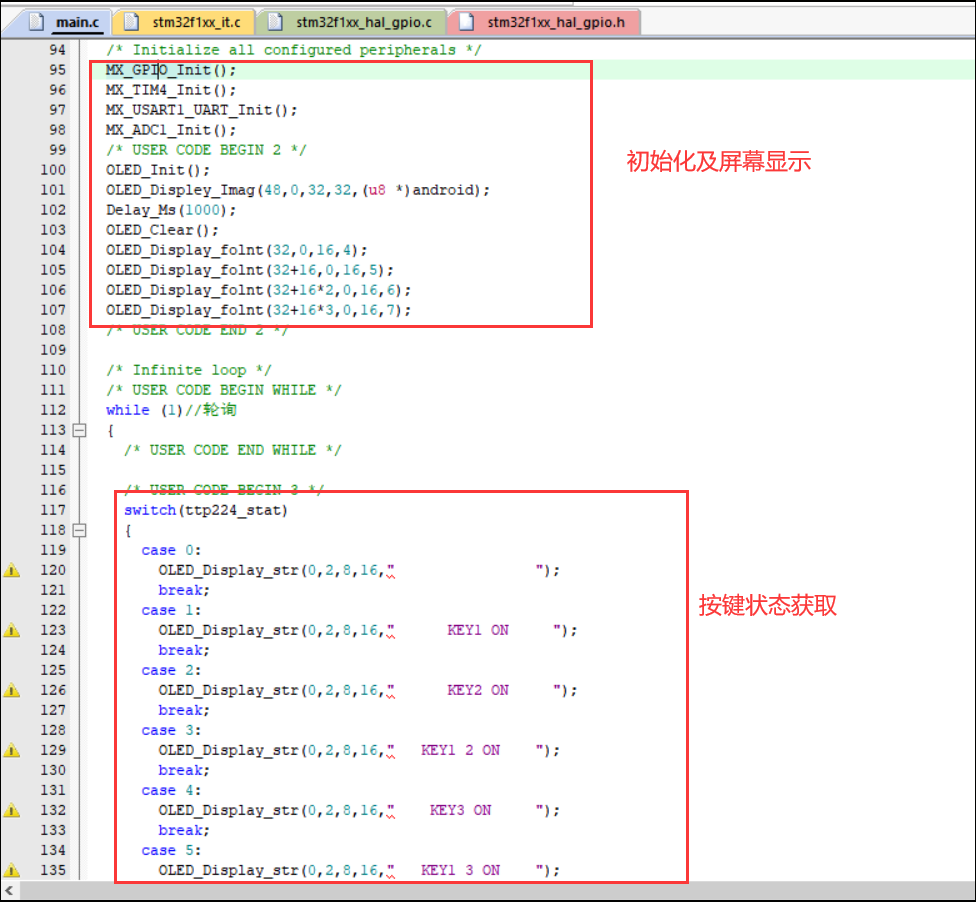The width and height of the screenshot is (976, 902).
Task: Click the break statement on line 127
Action: point(184,710)
